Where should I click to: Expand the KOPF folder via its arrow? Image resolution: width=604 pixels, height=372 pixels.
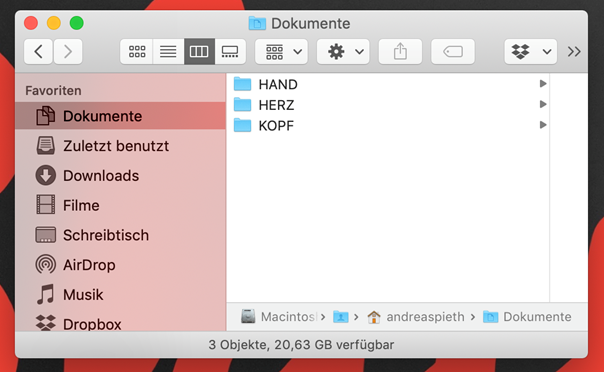pyautogui.click(x=543, y=125)
